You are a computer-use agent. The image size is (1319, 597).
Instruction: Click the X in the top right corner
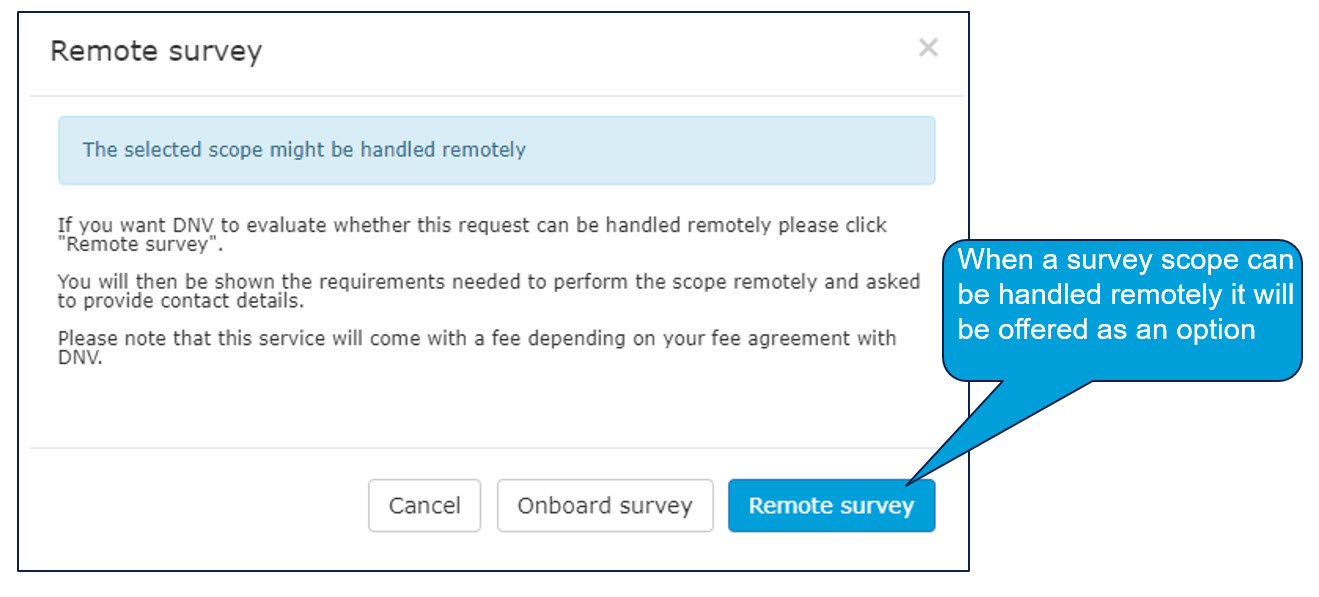928,47
